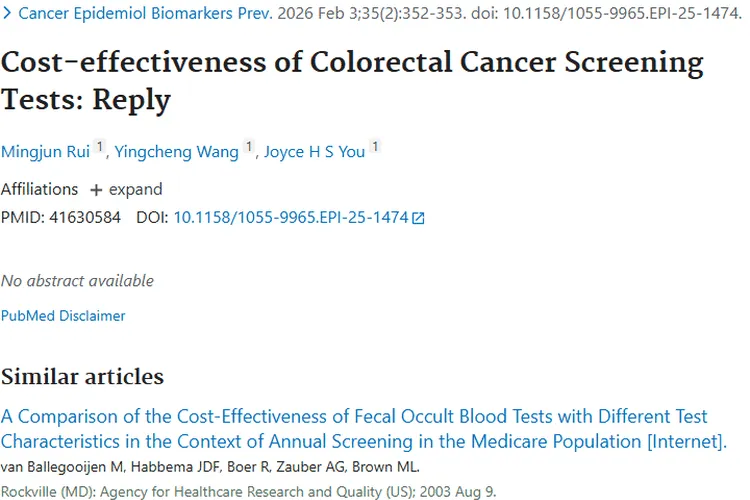The height and width of the screenshot is (500, 750).
Task: Open the DOI link 10.1158/1055-9965.EPI-25-1474
Action: 291,217
